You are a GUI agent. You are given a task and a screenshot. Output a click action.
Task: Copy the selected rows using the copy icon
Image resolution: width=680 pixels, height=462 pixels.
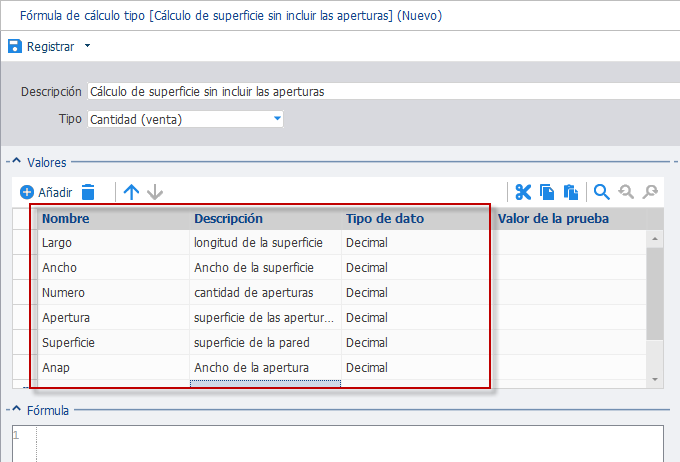(547, 192)
